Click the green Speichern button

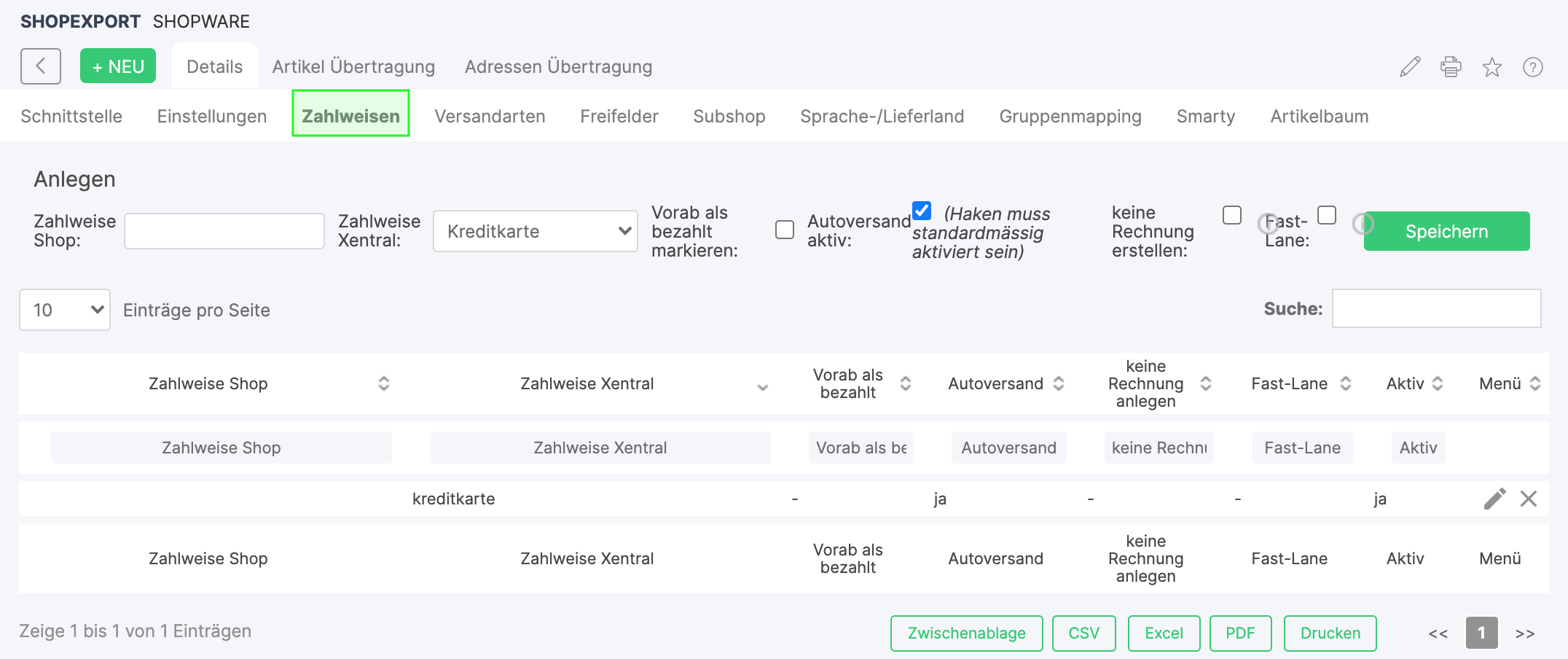click(1446, 231)
